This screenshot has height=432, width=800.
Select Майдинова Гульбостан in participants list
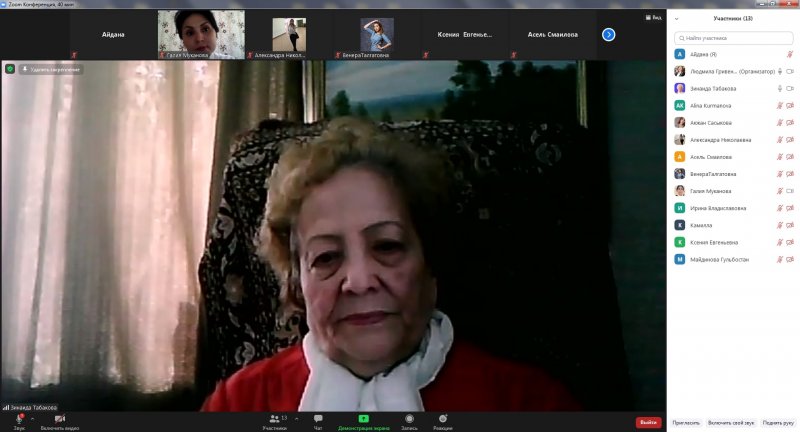(734, 260)
